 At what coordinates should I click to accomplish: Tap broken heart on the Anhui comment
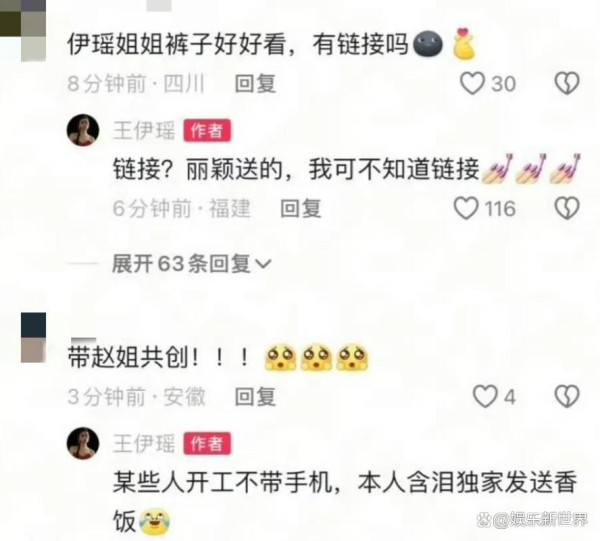coord(567,396)
